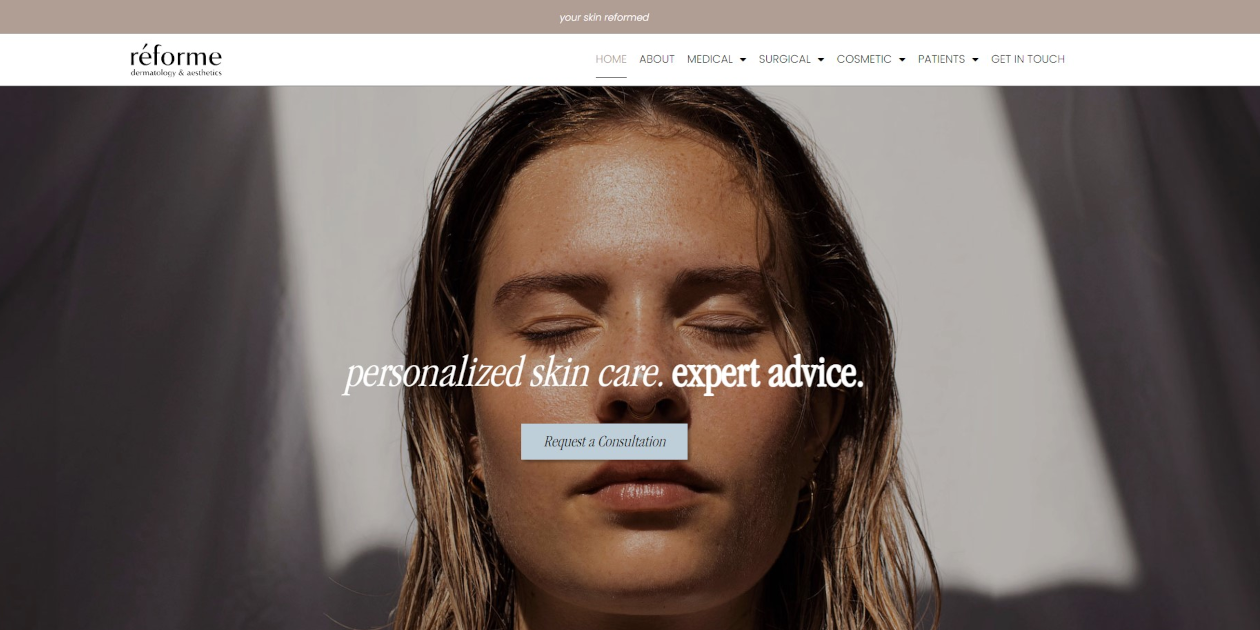Click the Request a Consultation button
This screenshot has height=630, width=1260.
tap(604, 442)
